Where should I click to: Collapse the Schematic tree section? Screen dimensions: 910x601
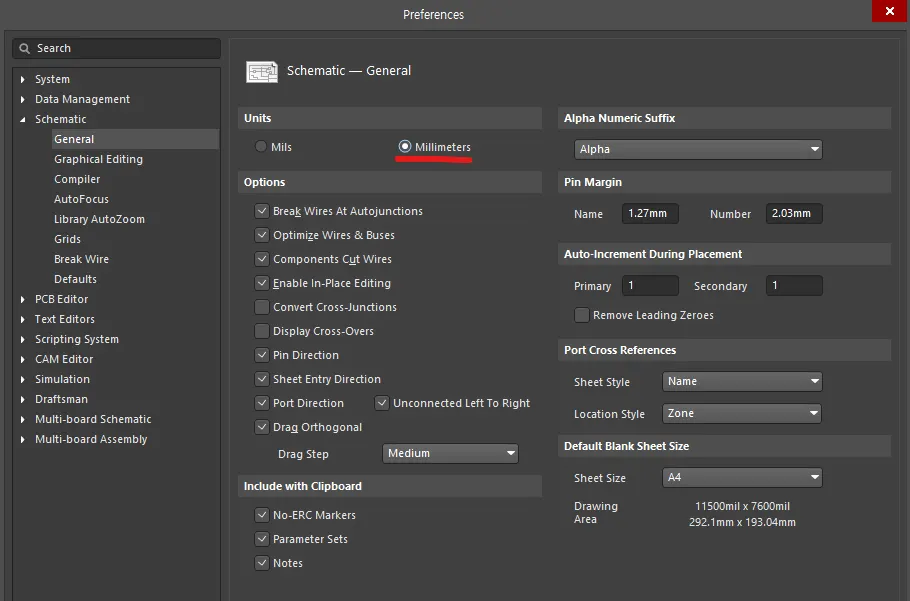coord(24,119)
